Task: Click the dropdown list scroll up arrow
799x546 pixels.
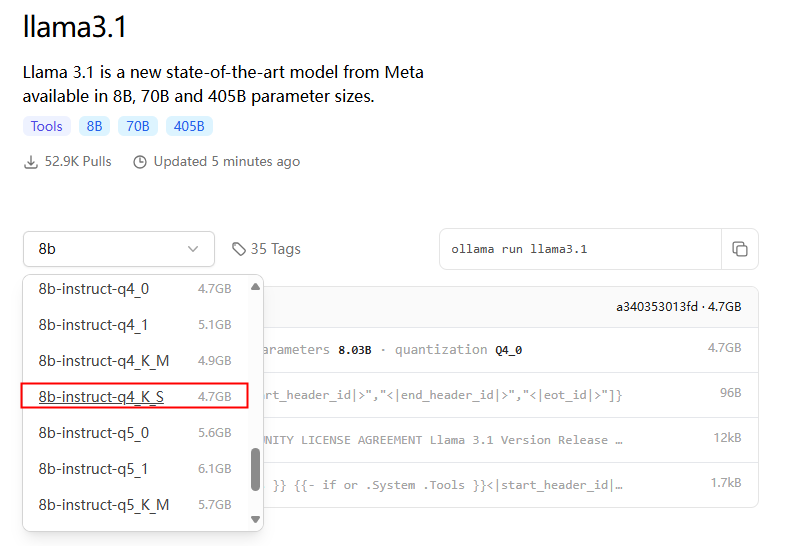Action: pyautogui.click(x=255, y=287)
